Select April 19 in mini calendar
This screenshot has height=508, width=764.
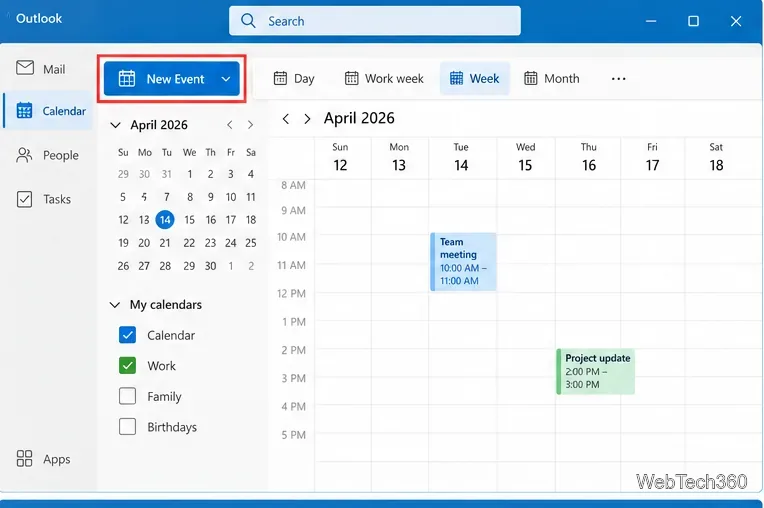click(x=123, y=243)
